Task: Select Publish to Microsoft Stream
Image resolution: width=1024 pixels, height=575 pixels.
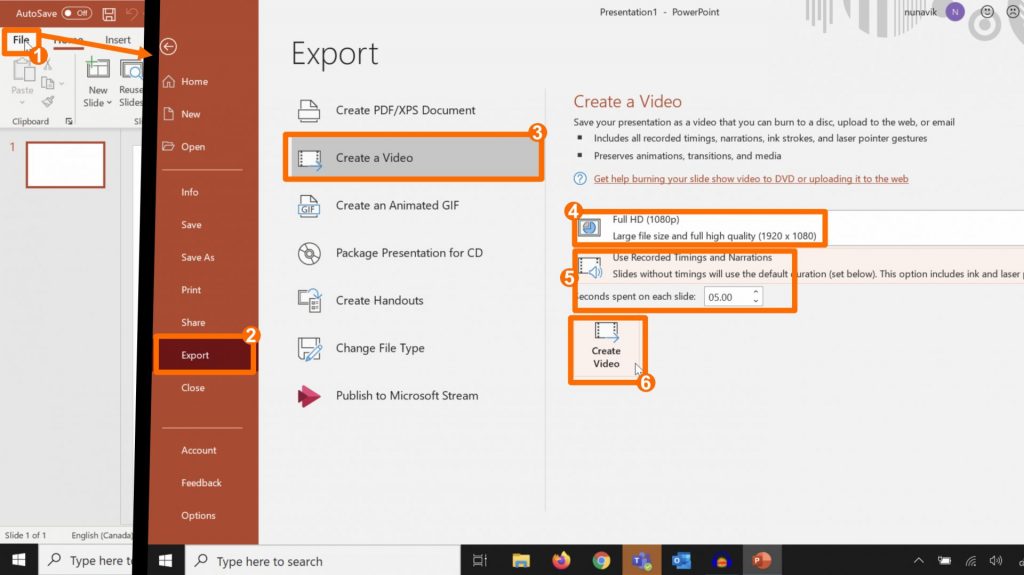Action: (x=406, y=395)
